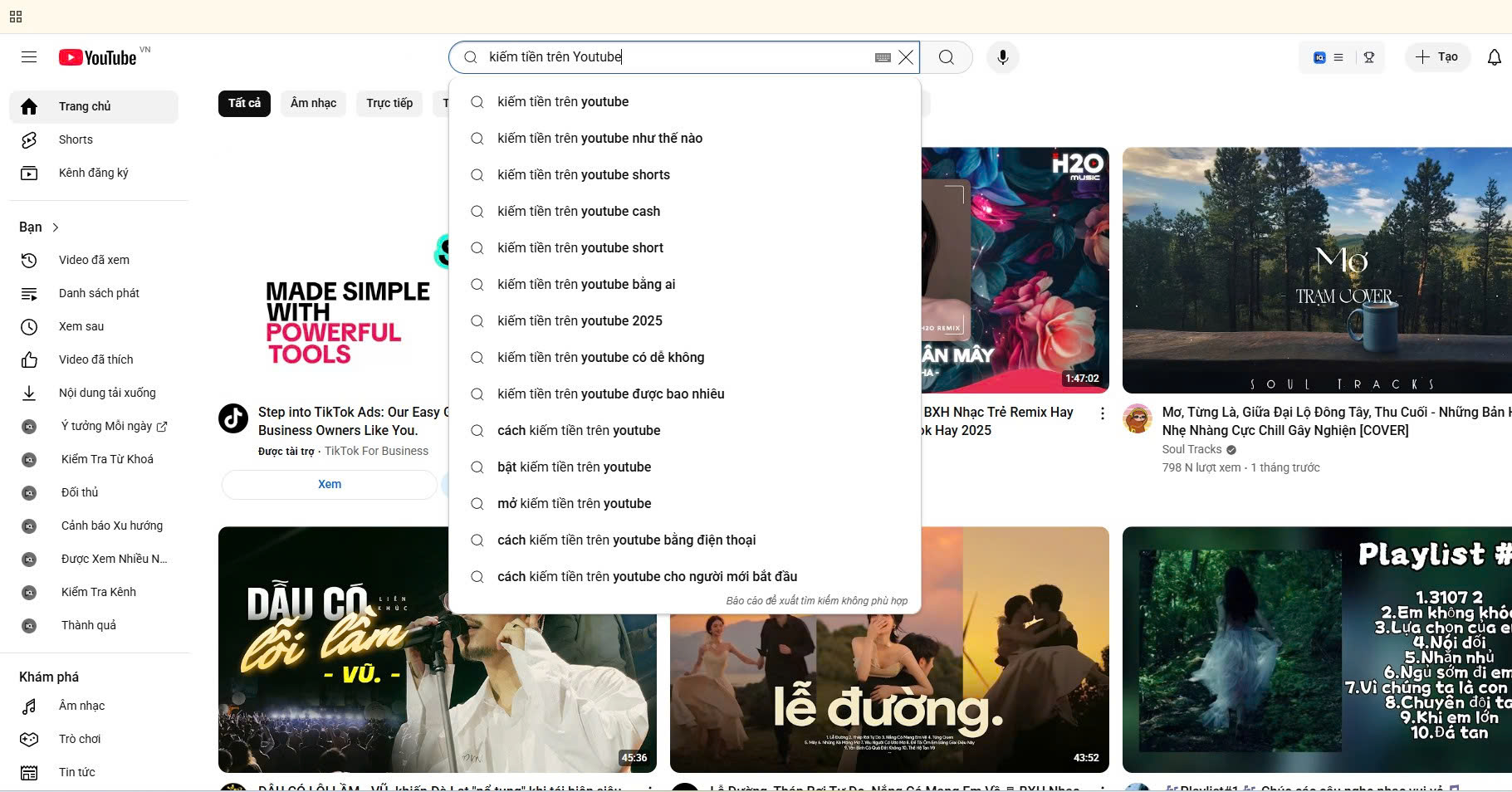Clear the search box with the X icon
This screenshot has height=792, width=1512.
906,57
